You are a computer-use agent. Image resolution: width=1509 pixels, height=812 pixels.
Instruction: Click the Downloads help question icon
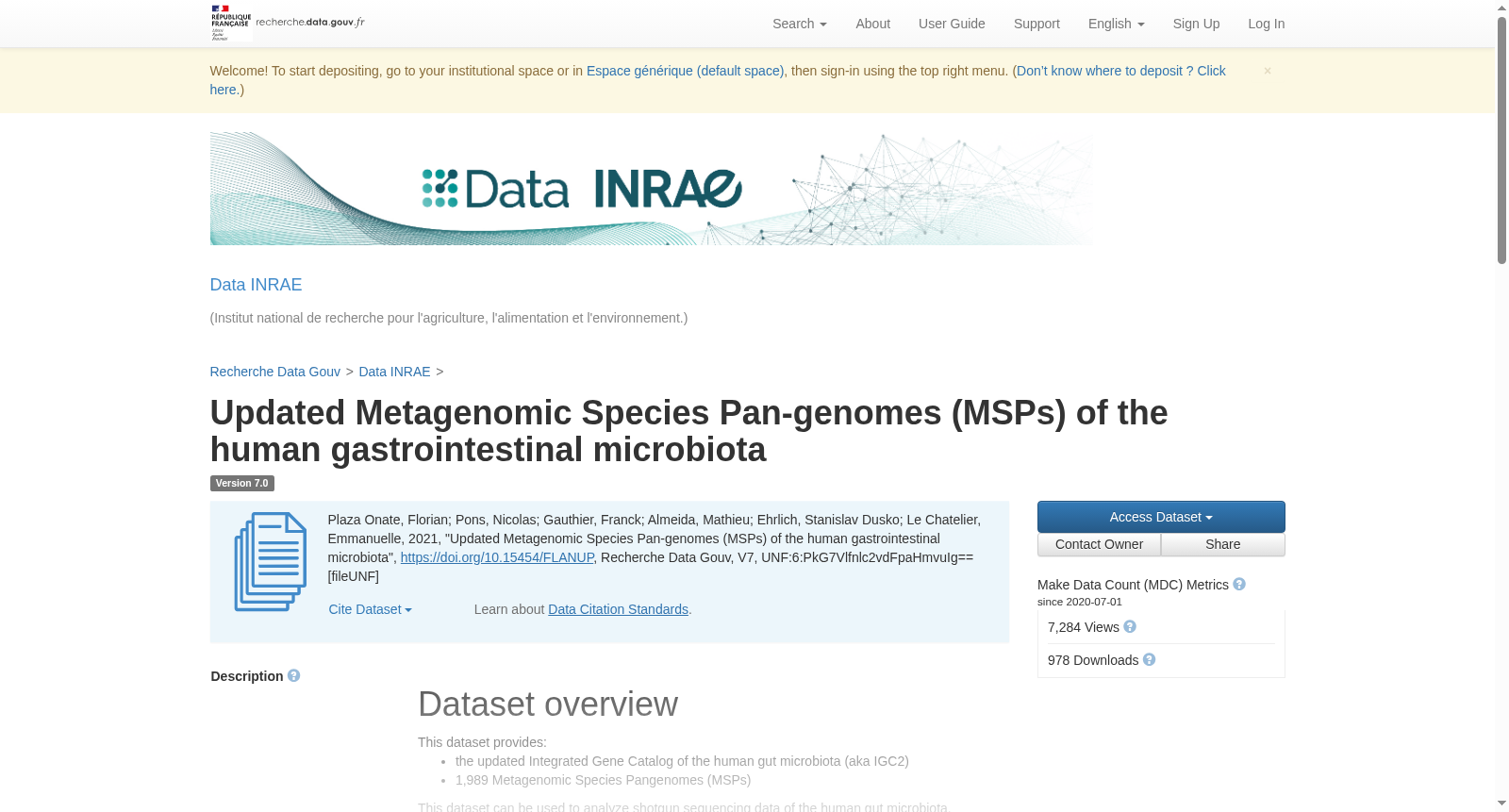(x=1149, y=660)
